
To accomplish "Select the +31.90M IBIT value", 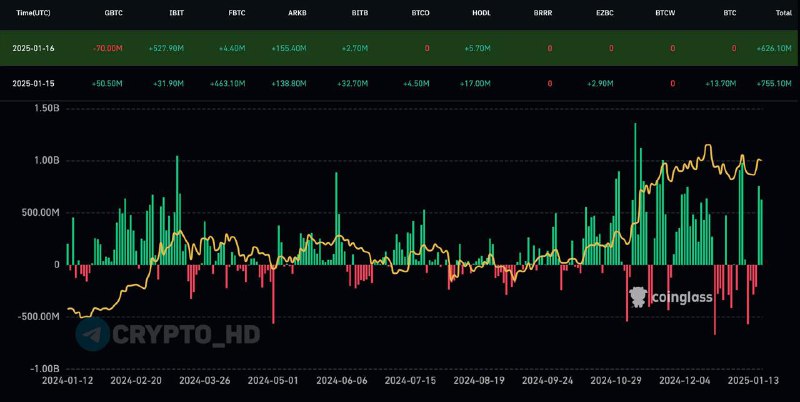I will click(x=169, y=84).
